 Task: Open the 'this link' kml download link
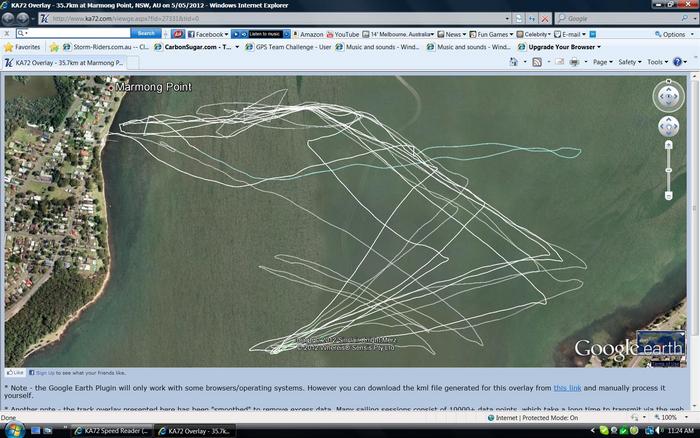(567, 386)
